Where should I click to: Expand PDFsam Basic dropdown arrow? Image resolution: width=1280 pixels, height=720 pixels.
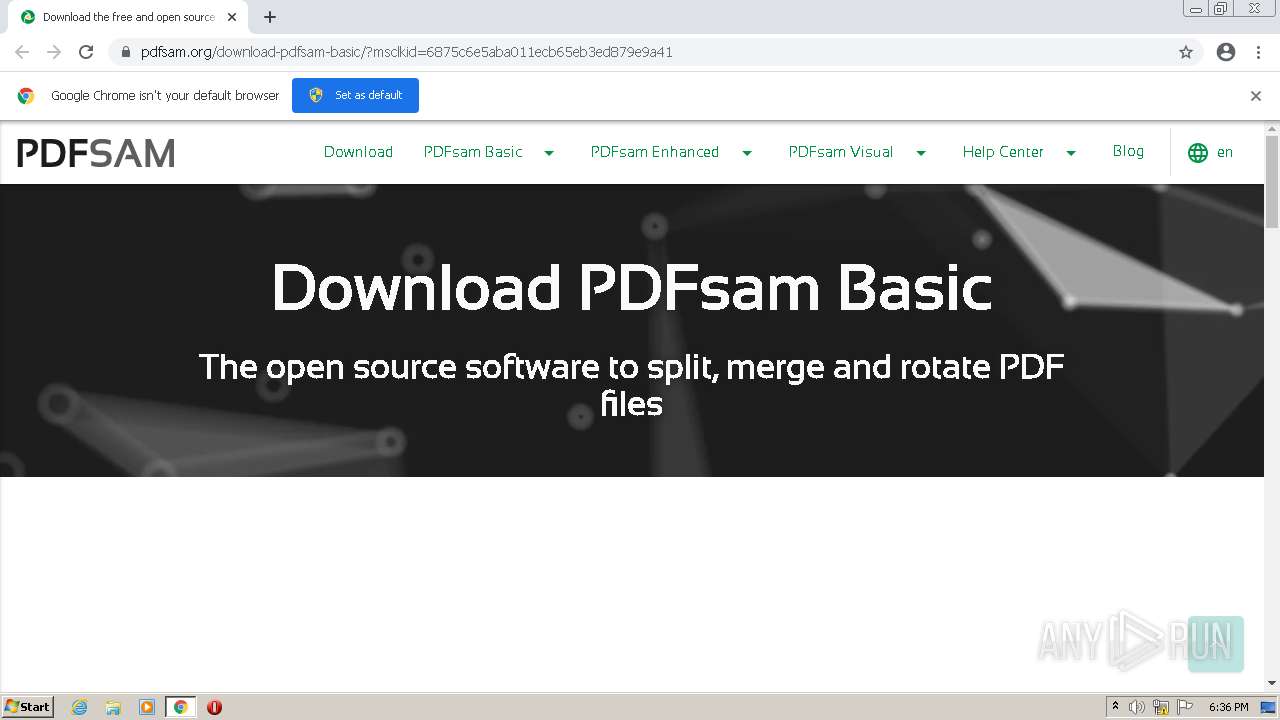tap(549, 153)
